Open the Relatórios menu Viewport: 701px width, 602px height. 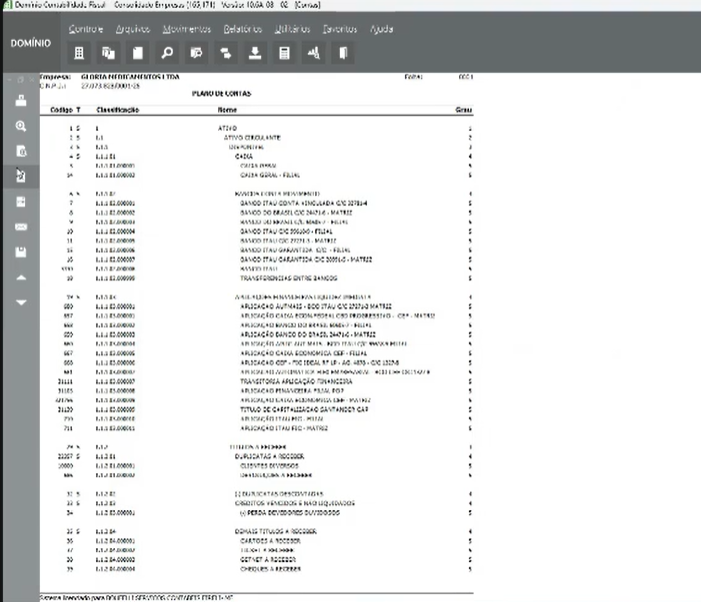tap(243, 29)
